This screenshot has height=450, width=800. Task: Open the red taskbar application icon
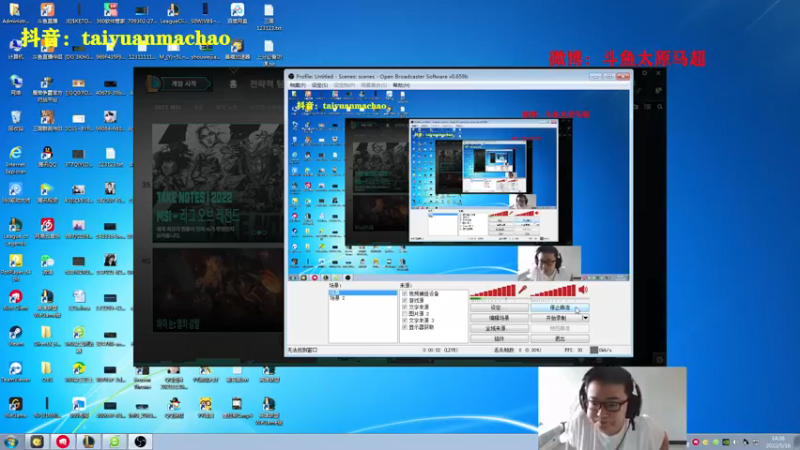63,441
